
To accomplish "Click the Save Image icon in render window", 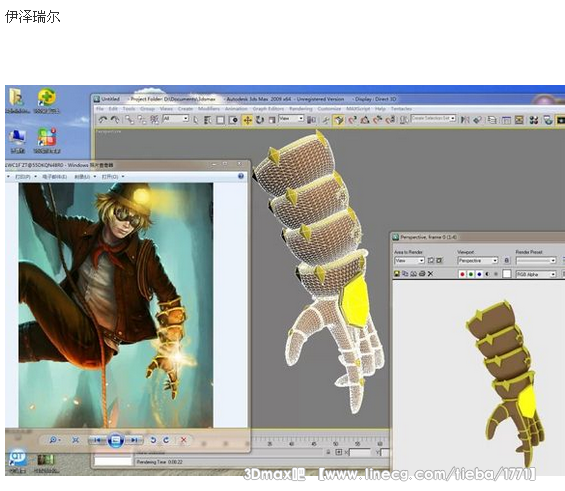I will click(397, 274).
